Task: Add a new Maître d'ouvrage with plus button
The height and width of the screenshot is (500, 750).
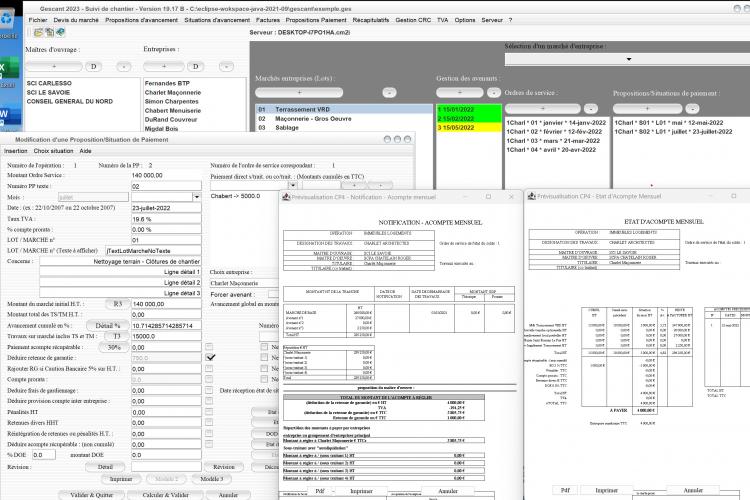Action: coord(54,67)
